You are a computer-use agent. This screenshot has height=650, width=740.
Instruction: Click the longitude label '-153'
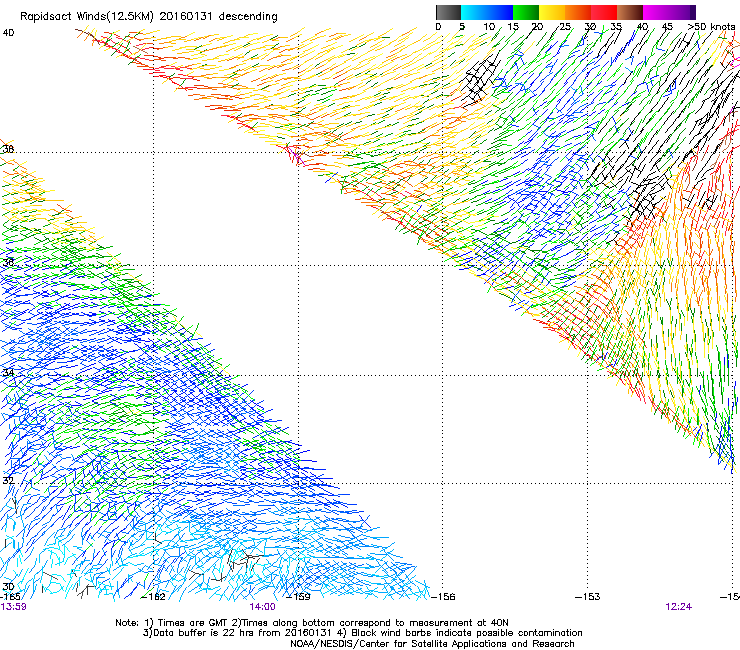tap(588, 597)
